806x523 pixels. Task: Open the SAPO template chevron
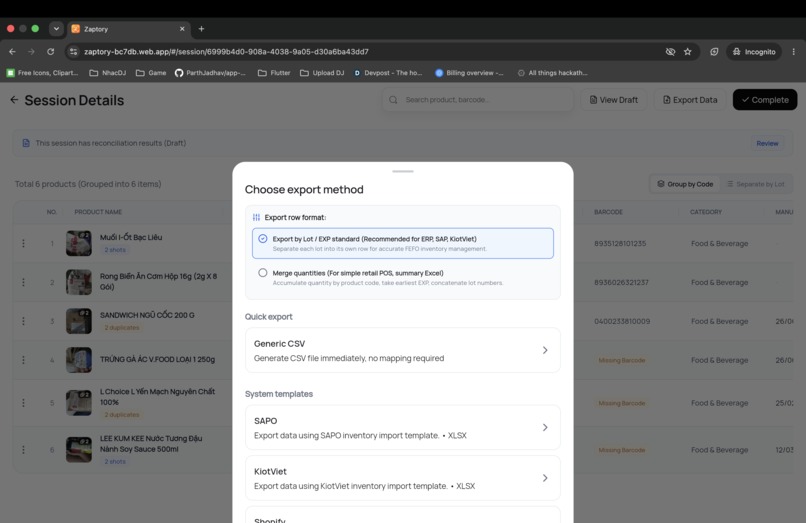(545, 427)
